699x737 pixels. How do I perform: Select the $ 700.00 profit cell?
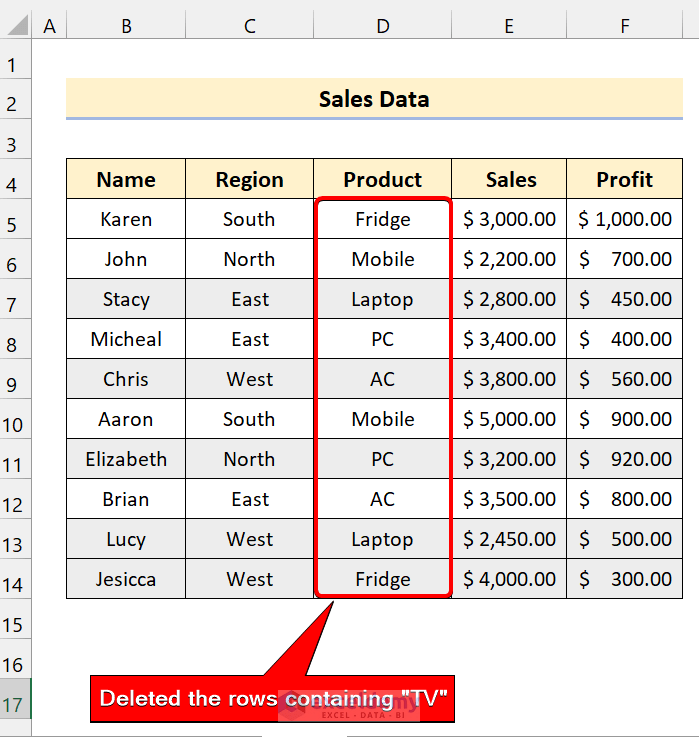(625, 259)
